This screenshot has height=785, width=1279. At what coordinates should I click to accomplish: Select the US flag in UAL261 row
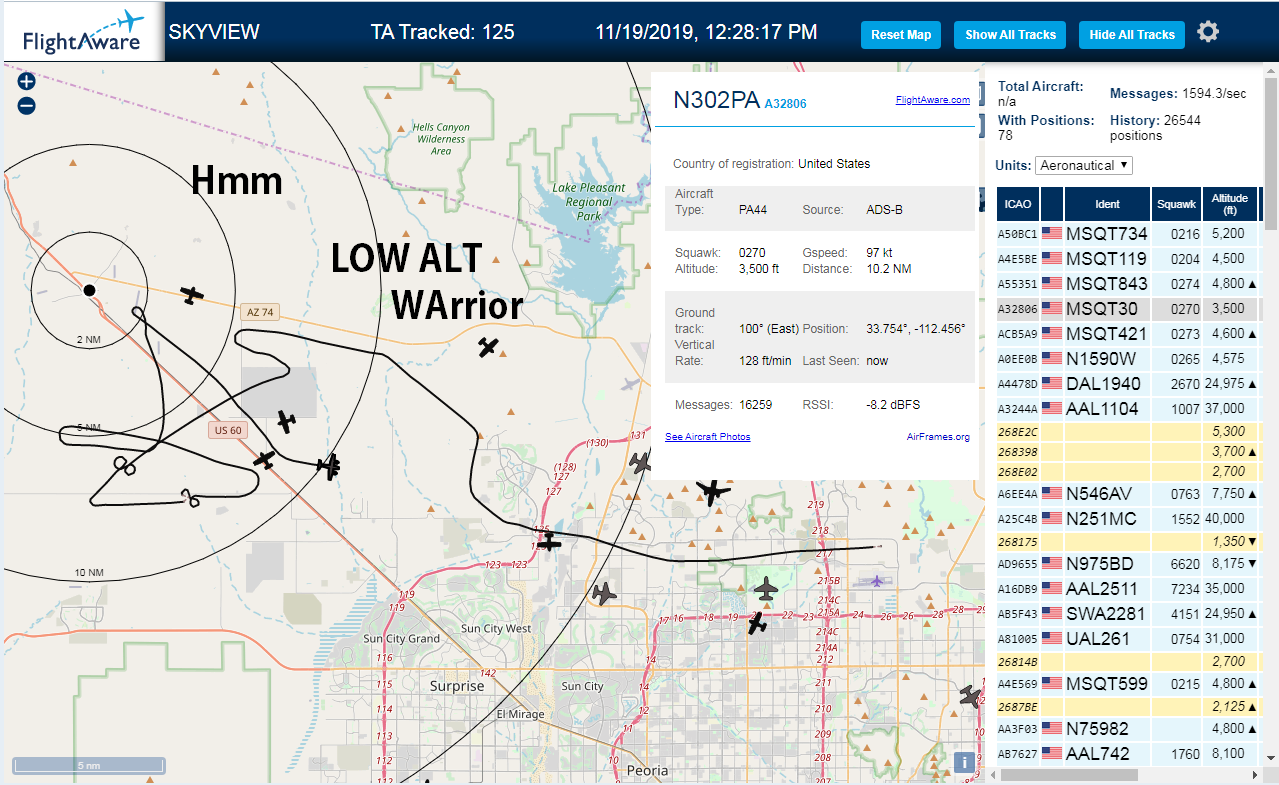coord(1052,638)
